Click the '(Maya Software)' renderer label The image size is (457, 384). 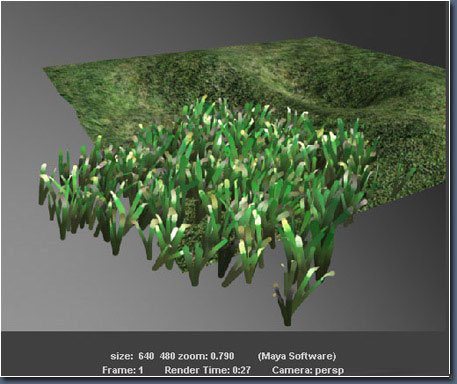(x=297, y=356)
